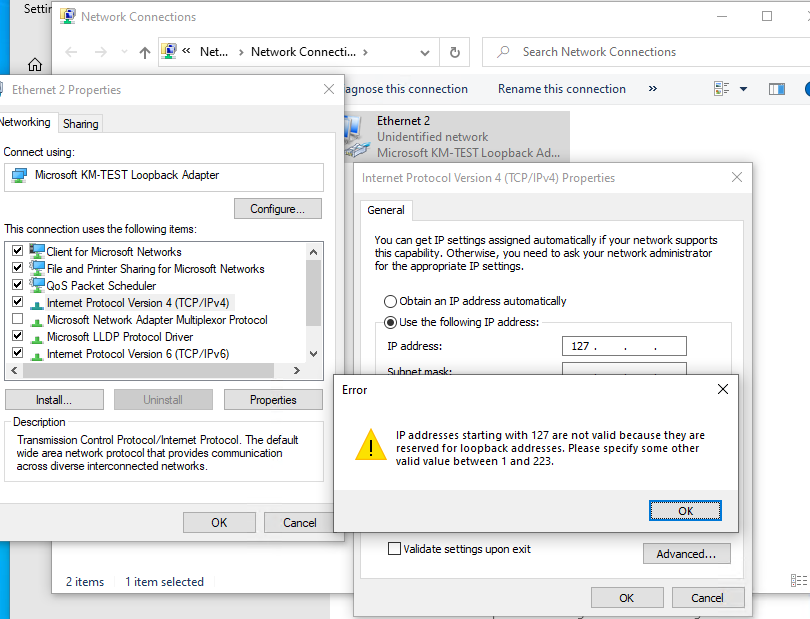
Task: Click Cancel in Ethernet 2 Properties
Action: coord(300,523)
